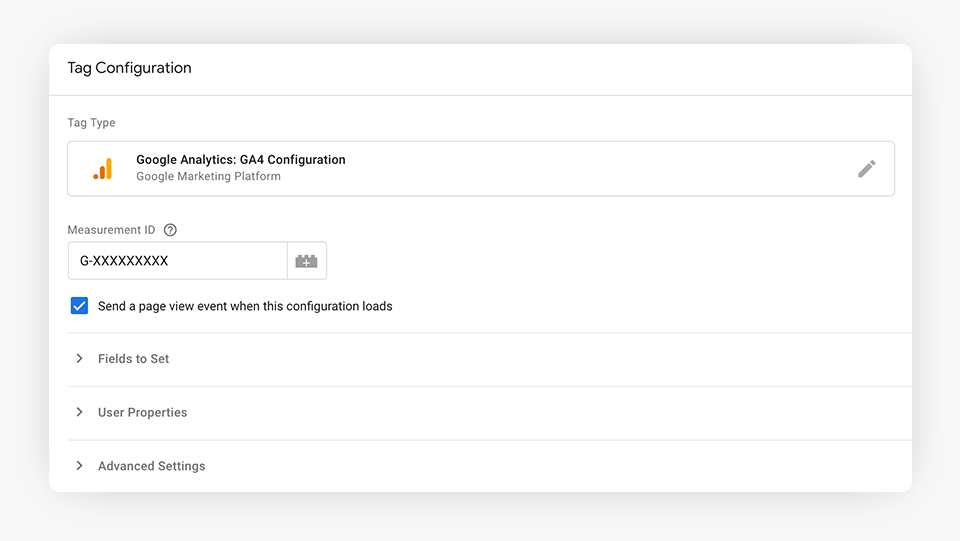Click the 'Send a page view event' label
Image resolution: width=960 pixels, height=541 pixels.
pyautogui.click(x=245, y=306)
